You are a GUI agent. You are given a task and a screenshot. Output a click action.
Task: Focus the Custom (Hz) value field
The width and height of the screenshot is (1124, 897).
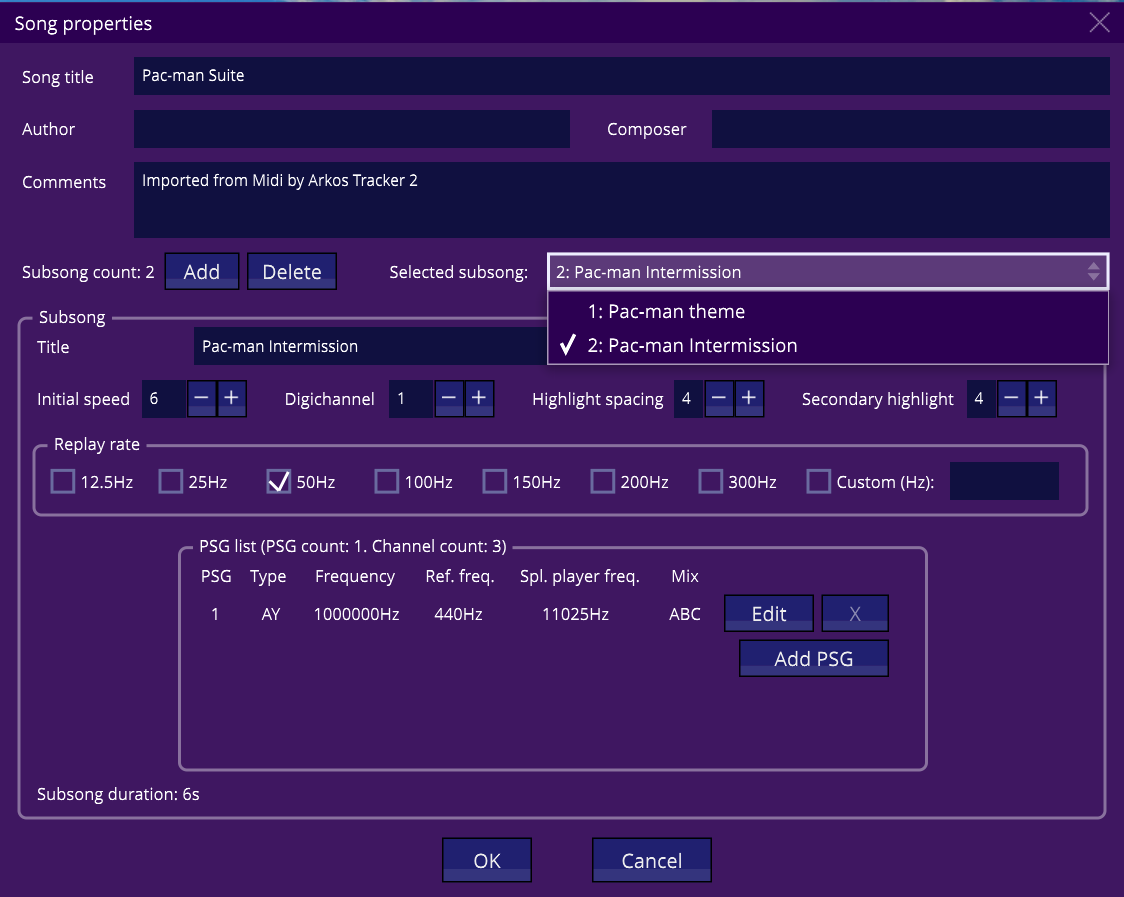1004,481
